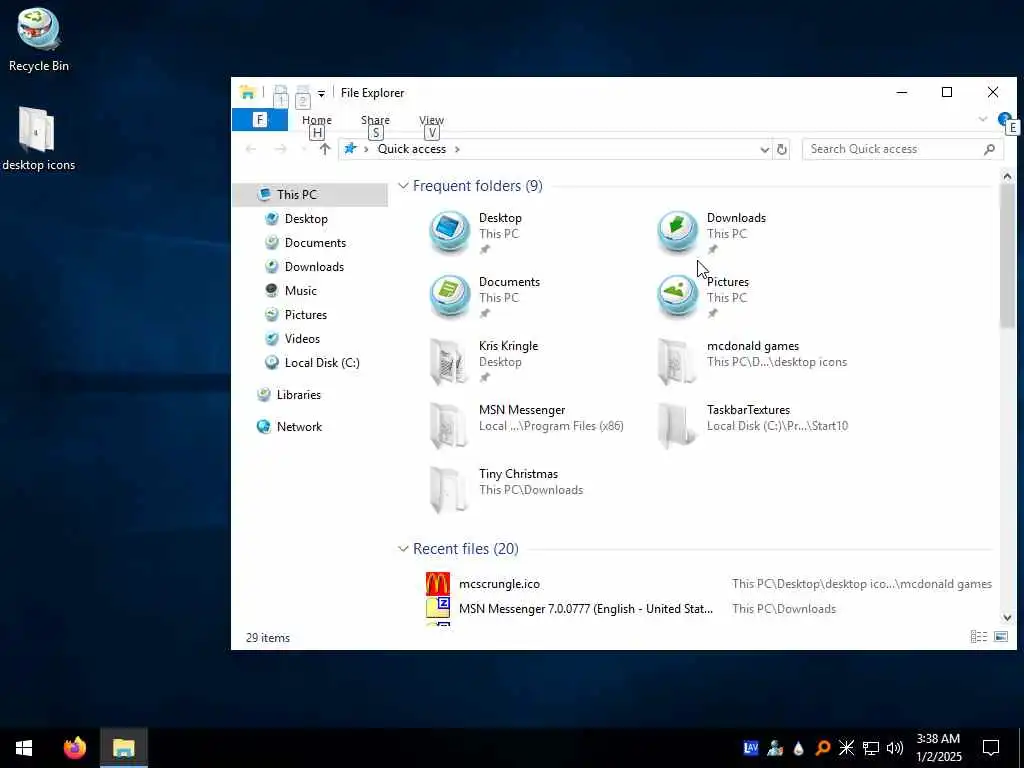Open the File tab
Image resolution: width=1024 pixels, height=768 pixels.
point(260,120)
